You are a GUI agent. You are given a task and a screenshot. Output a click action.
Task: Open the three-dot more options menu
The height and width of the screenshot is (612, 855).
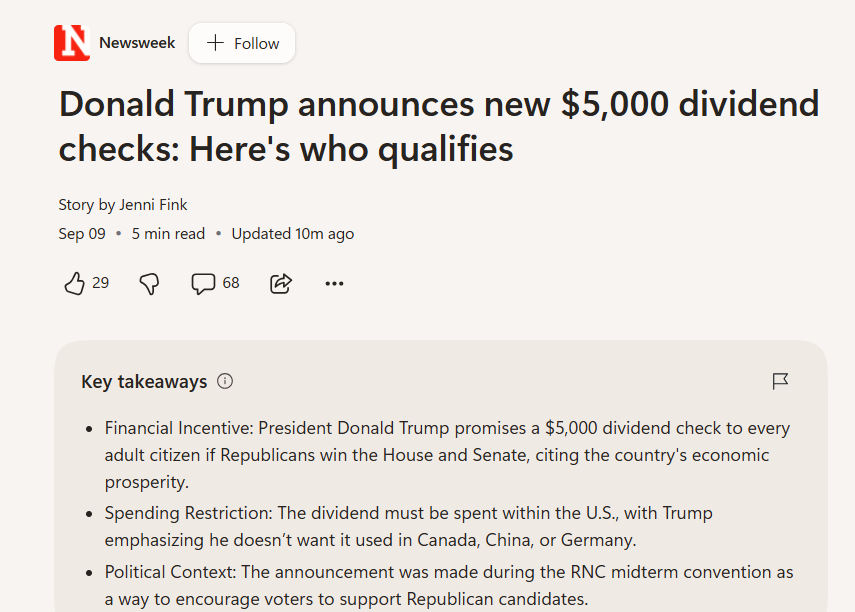tap(334, 284)
